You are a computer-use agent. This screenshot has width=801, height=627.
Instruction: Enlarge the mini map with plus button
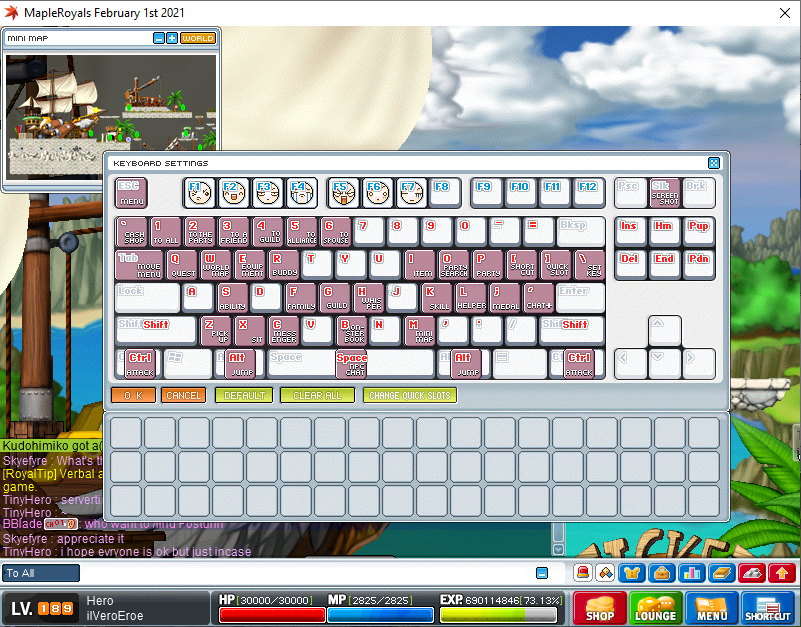point(172,38)
